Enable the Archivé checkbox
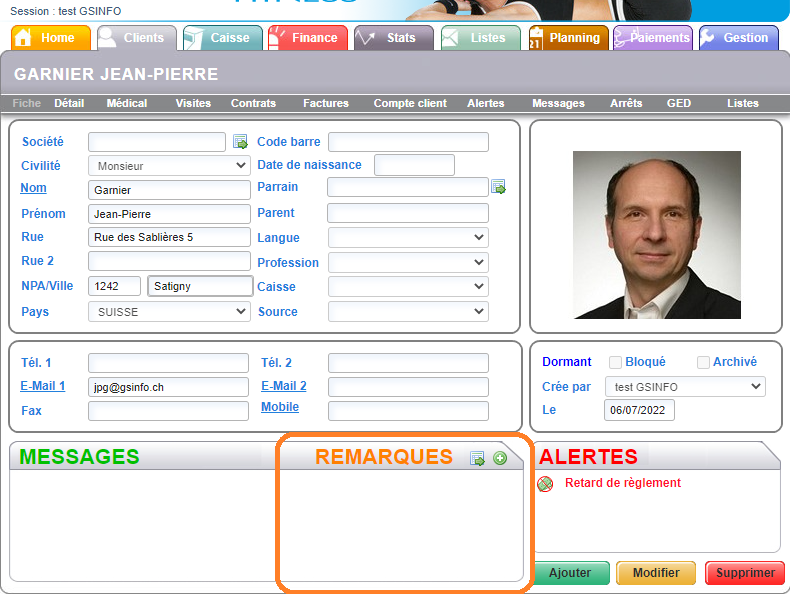Viewport: 790px width, 594px height. pos(704,362)
